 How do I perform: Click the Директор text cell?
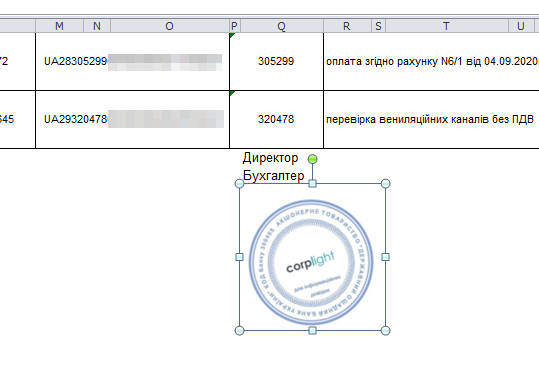point(271,158)
